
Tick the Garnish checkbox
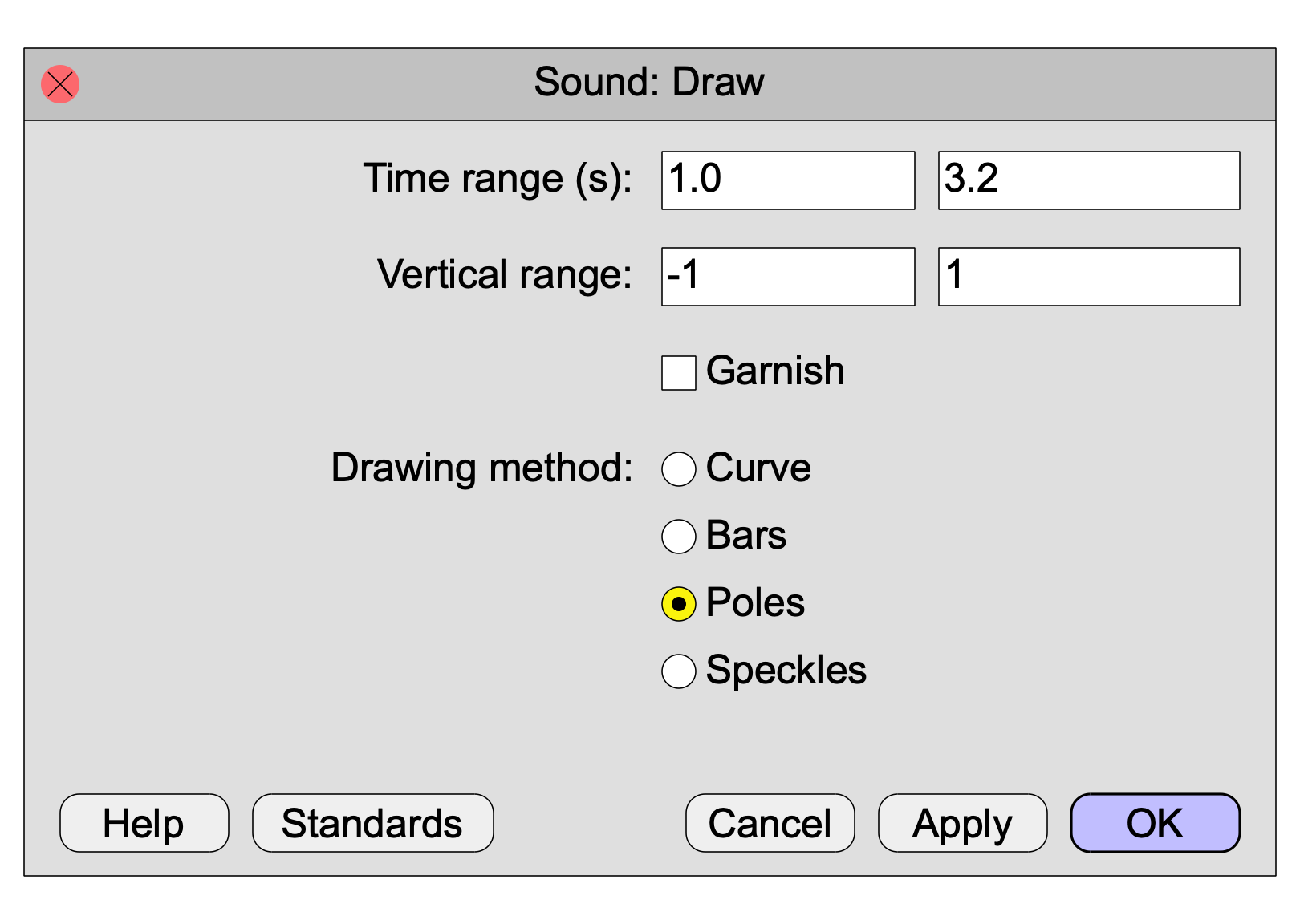point(679,373)
